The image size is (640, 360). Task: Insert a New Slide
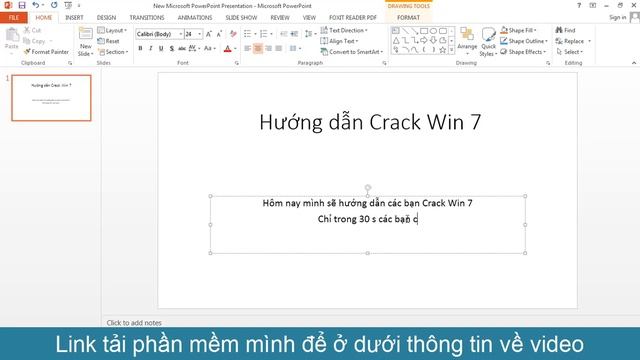[86, 42]
